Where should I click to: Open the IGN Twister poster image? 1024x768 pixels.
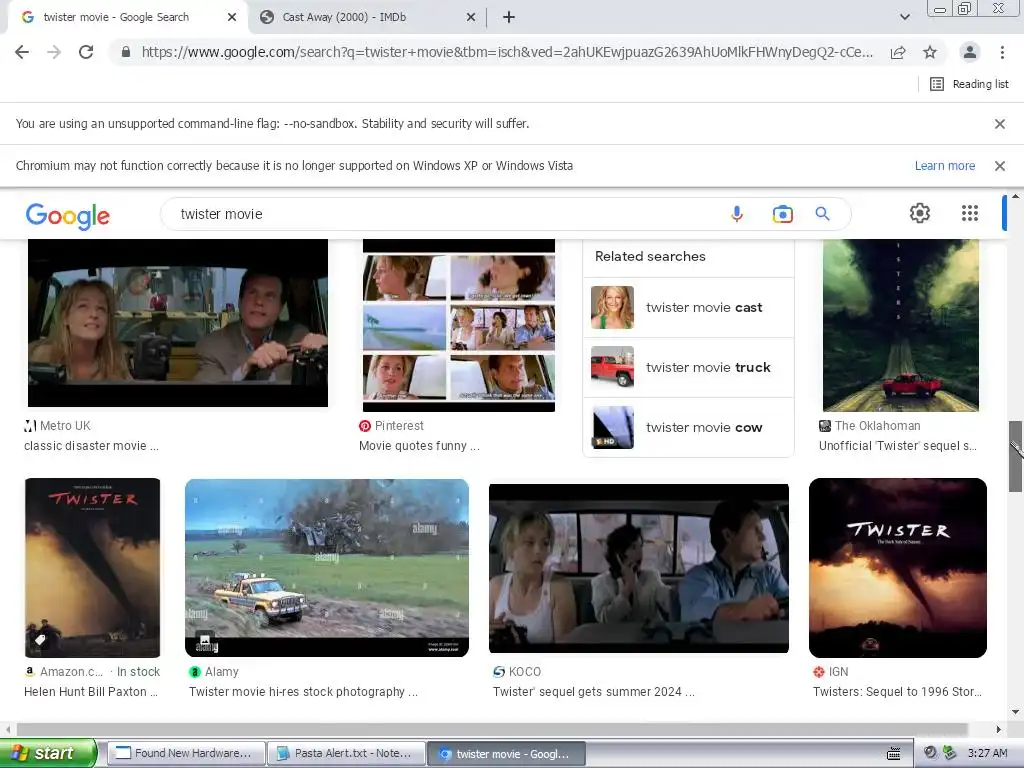(897, 568)
